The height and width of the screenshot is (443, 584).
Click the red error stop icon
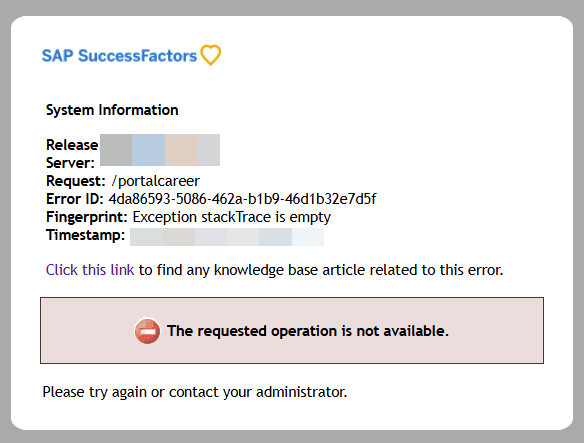pyautogui.click(x=147, y=331)
